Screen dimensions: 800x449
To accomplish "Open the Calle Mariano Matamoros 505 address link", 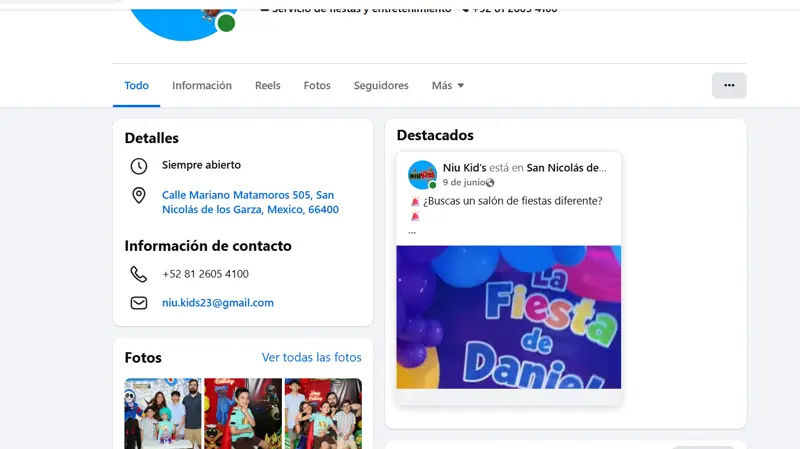I will (x=250, y=202).
